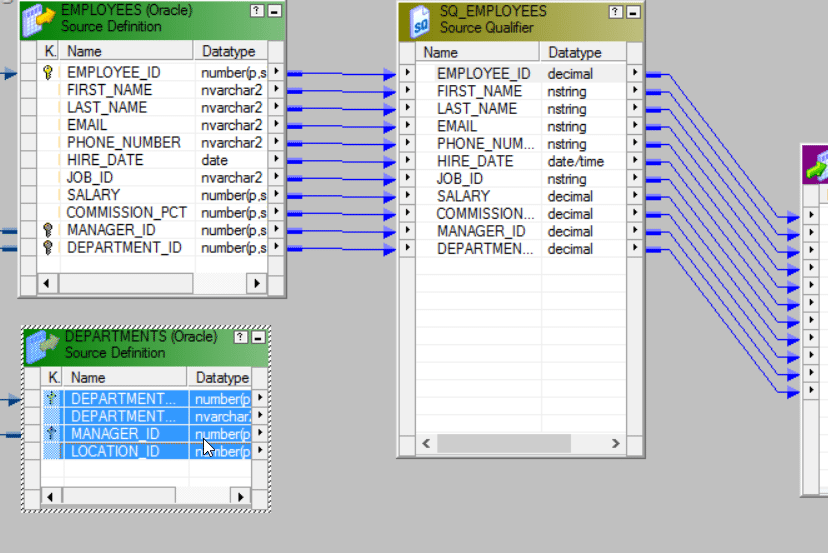Select LAST_NAME port in SQ_EMPLOYEES
The width and height of the screenshot is (828, 553).
tap(521, 108)
